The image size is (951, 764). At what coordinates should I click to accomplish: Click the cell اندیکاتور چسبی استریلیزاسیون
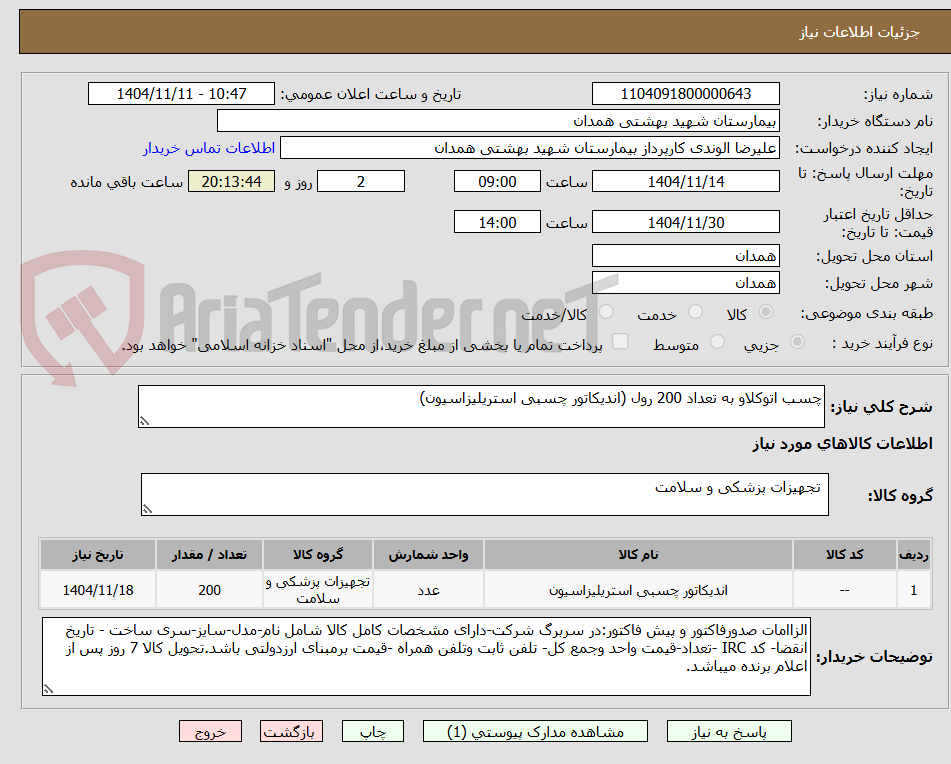[x=638, y=589]
